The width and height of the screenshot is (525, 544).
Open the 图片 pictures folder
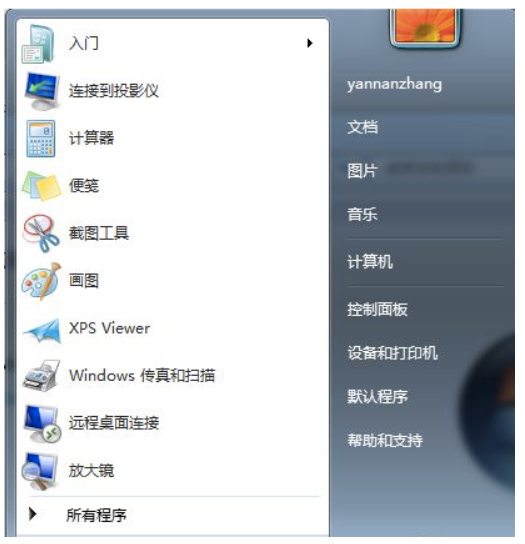coord(362,171)
